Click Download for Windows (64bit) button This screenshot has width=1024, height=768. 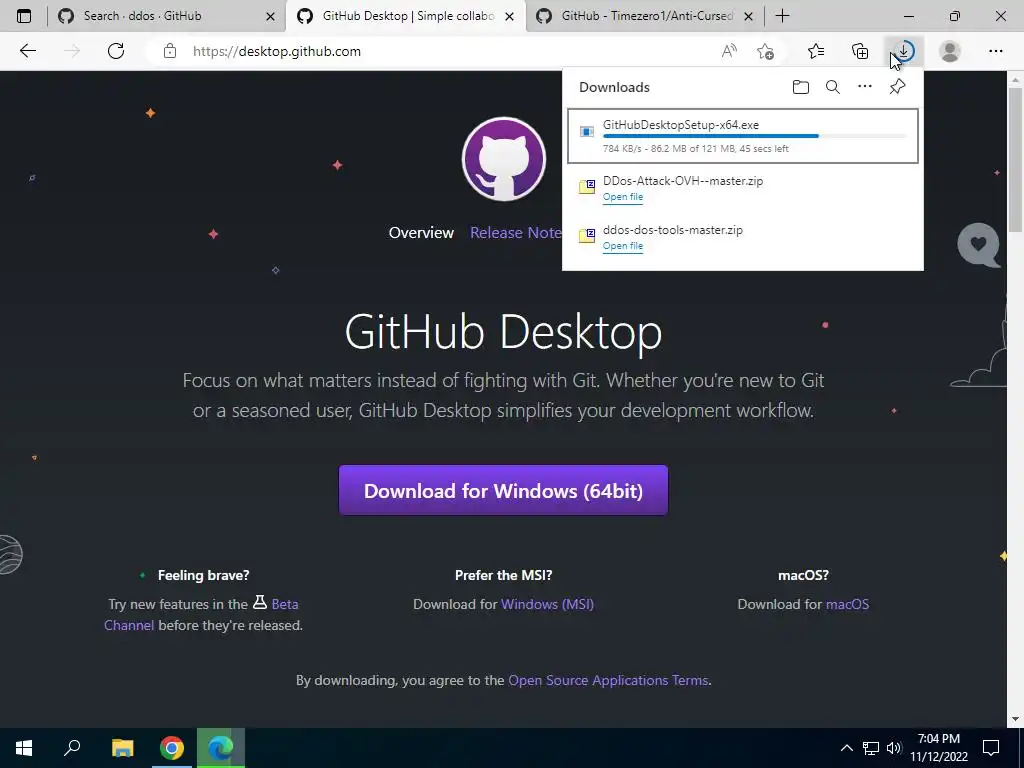click(504, 490)
